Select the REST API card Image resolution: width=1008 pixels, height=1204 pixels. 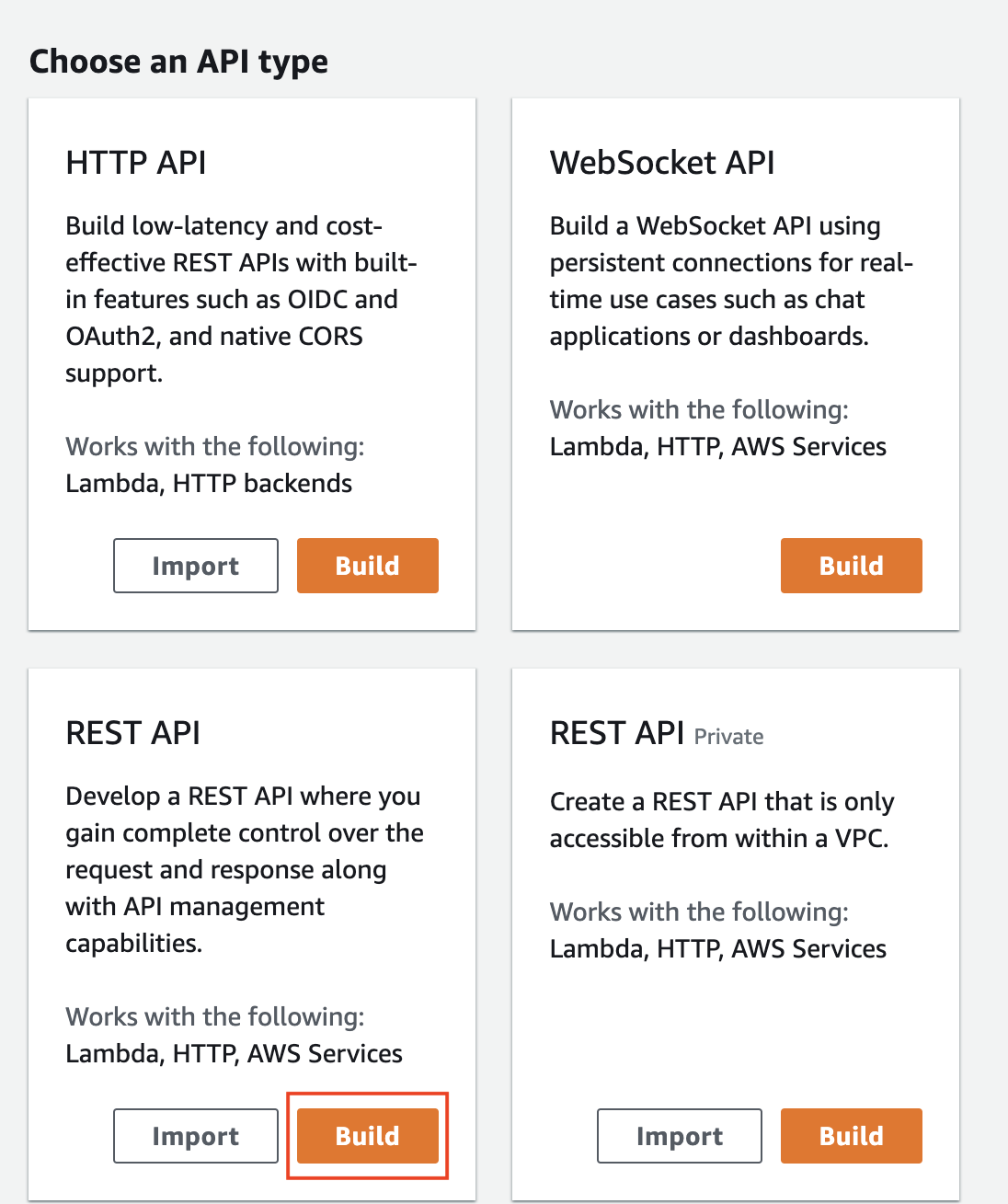coord(251,934)
